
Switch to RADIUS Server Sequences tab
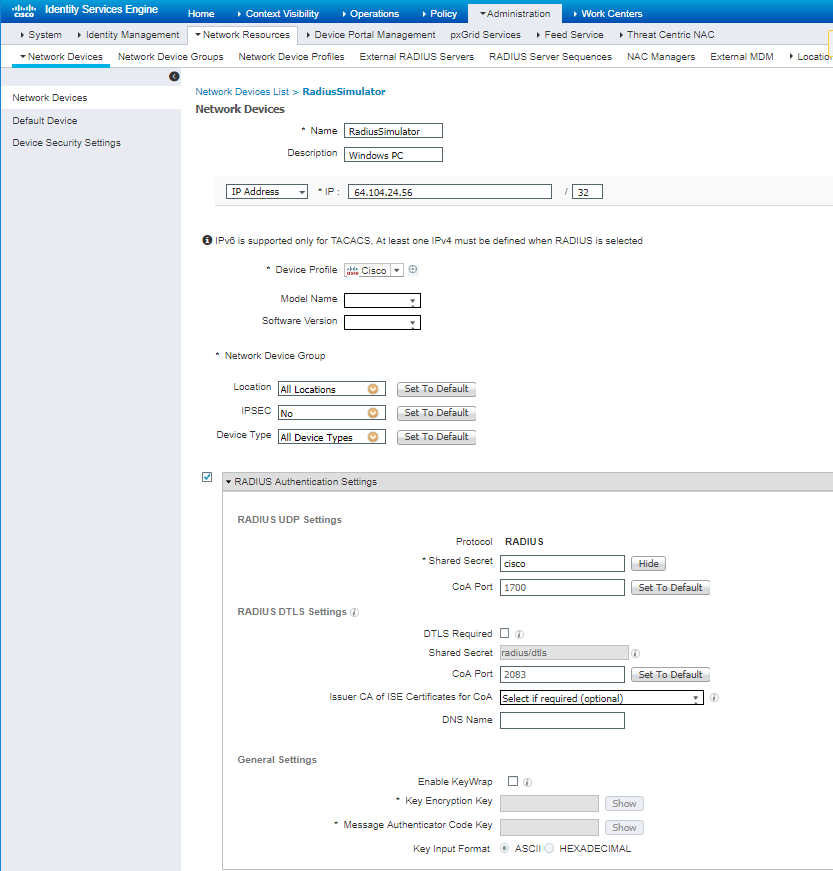pos(550,57)
